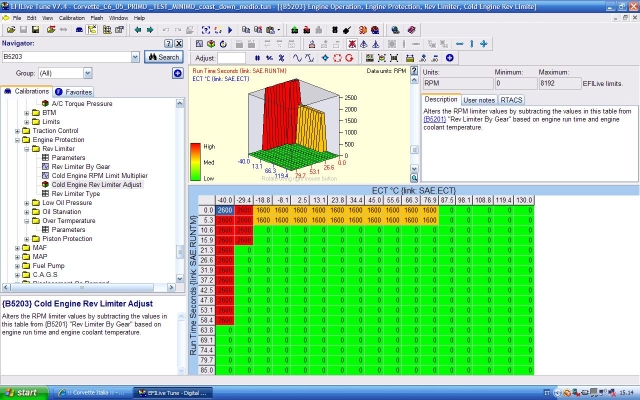This screenshot has width=640, height=400.
Task: Open the File menu
Action: (x=17, y=18)
